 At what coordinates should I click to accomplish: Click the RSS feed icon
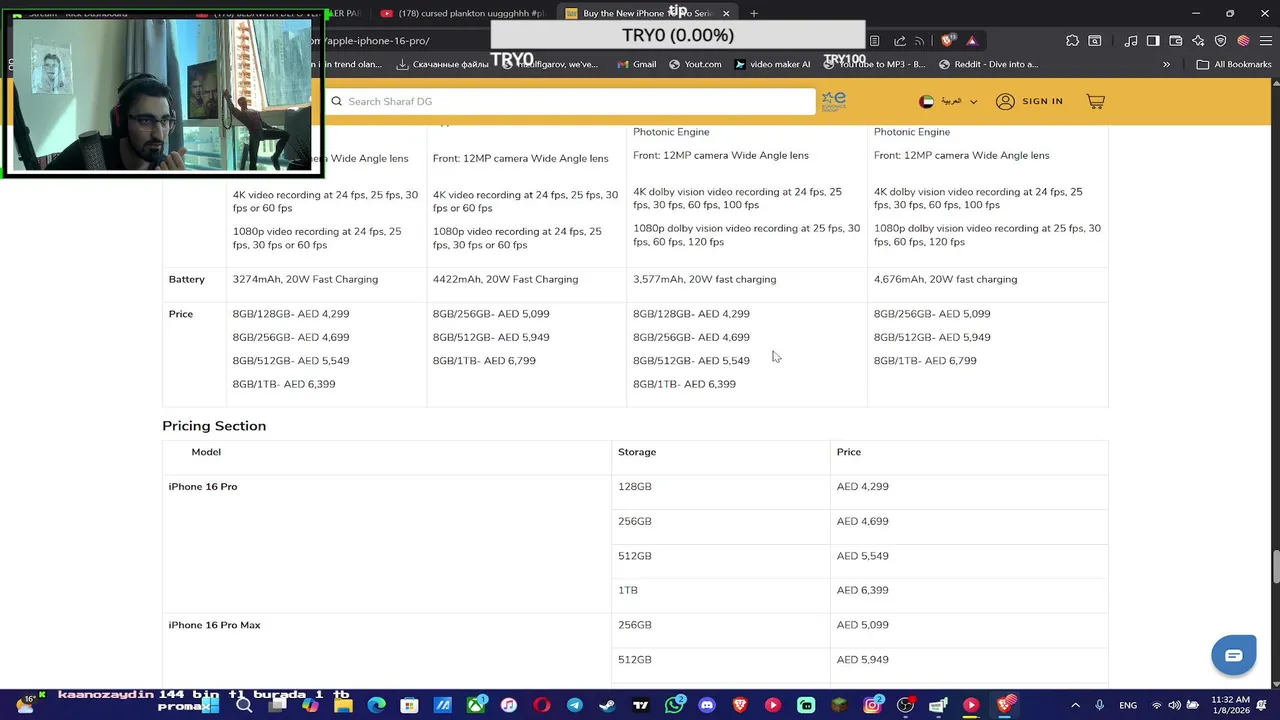920,41
